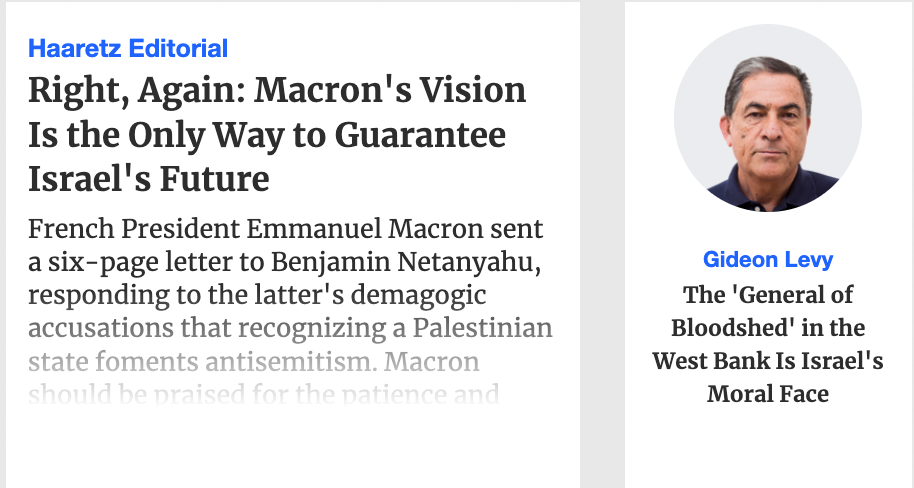Open "The 'General of" opinion title line
Screen dimensions: 914x488
(x=768, y=295)
